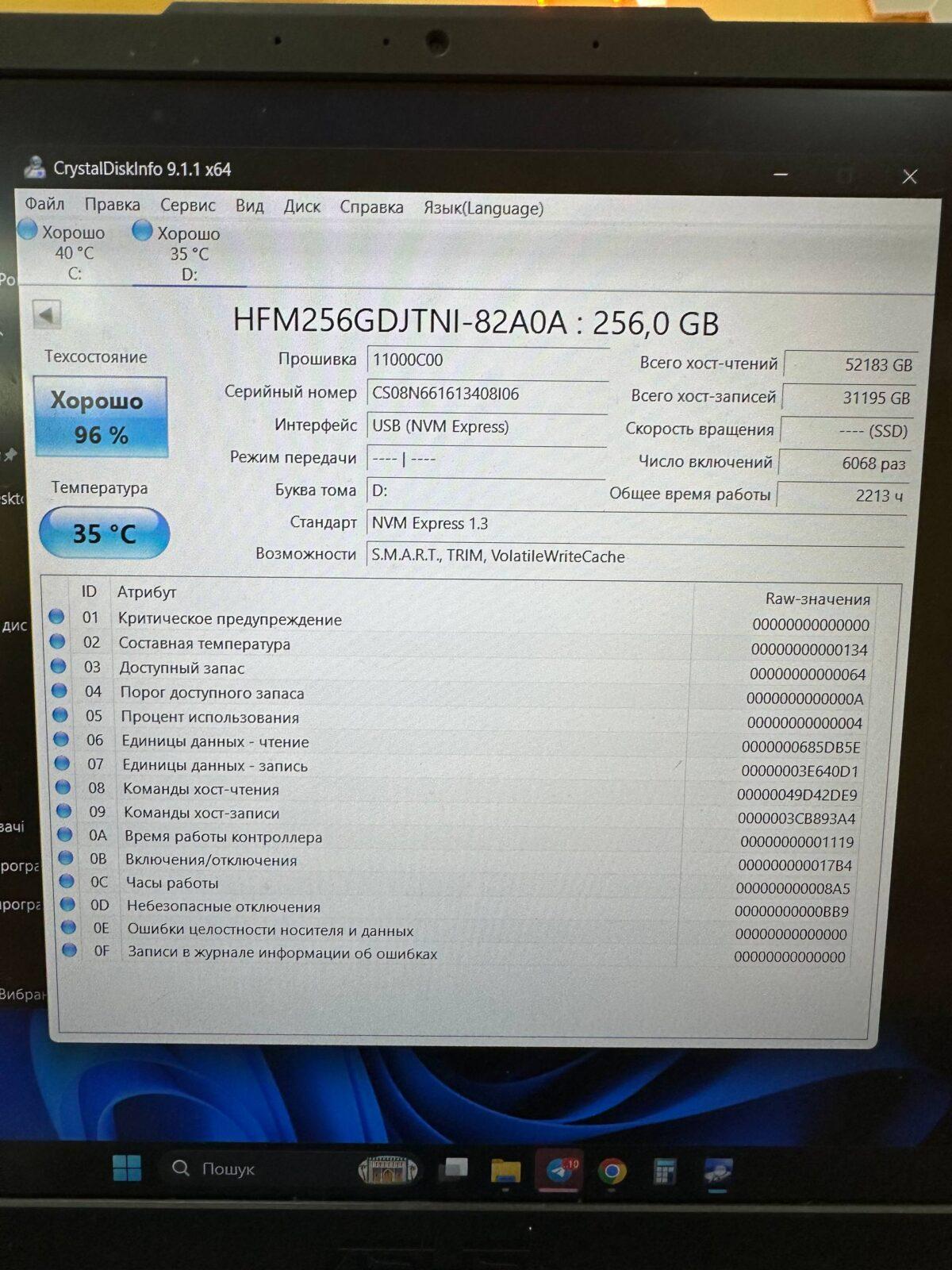Click the 35 °C temperature button
The width and height of the screenshot is (952, 1270).
click(105, 533)
